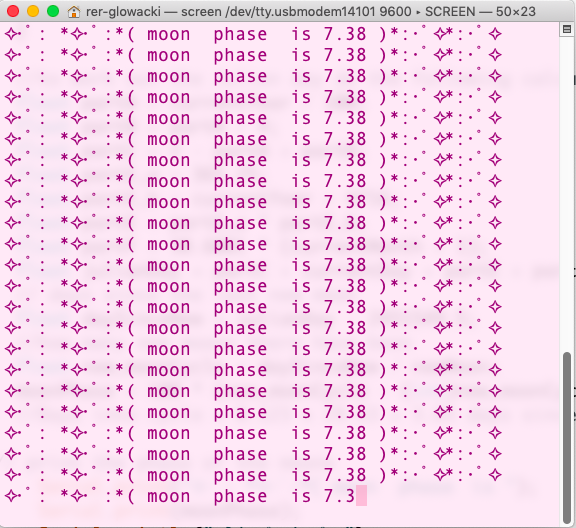Click "7.38" on the topmost output line
The image size is (576, 528).
(345, 34)
